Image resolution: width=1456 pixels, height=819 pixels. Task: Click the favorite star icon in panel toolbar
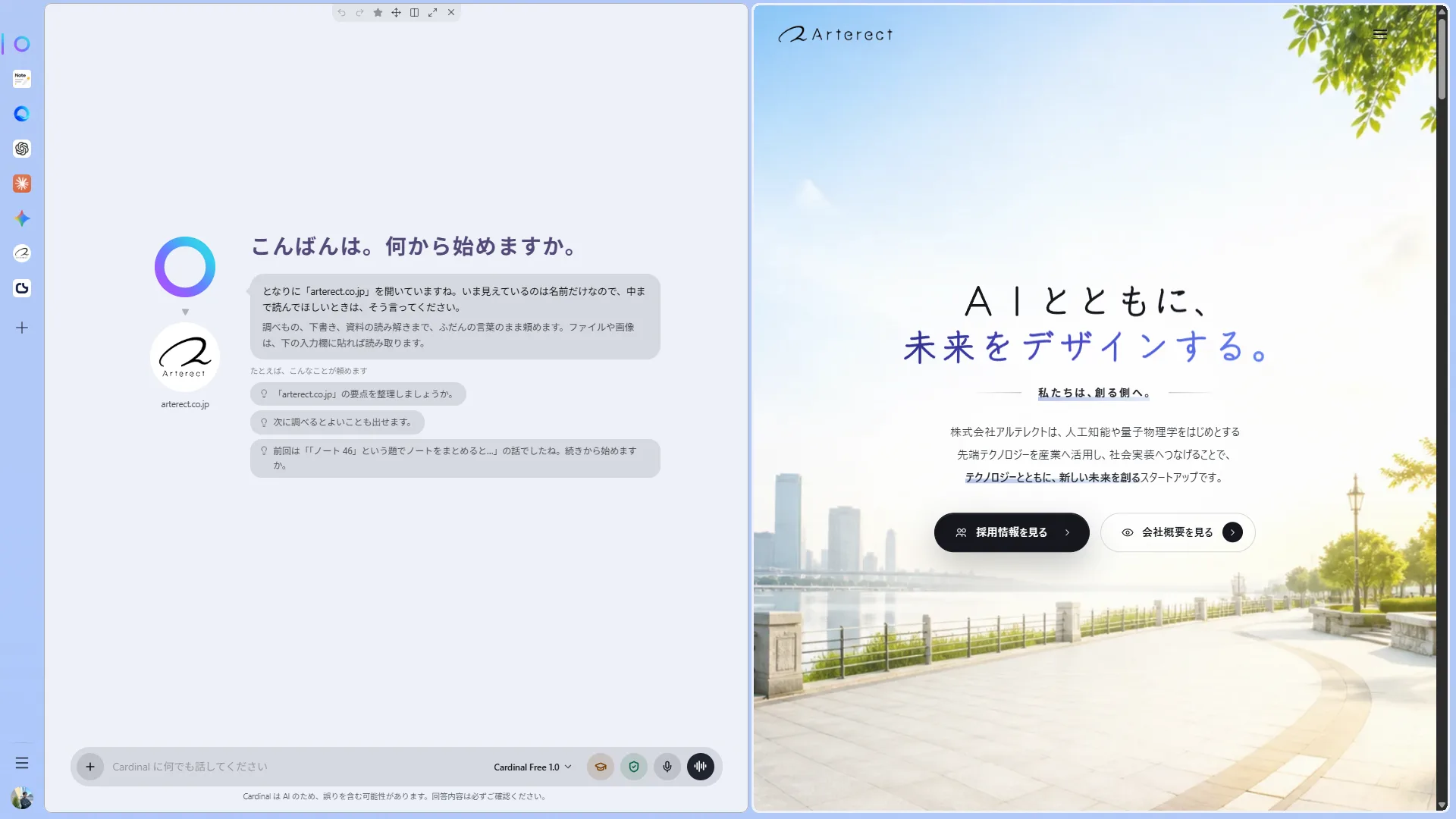tap(378, 13)
